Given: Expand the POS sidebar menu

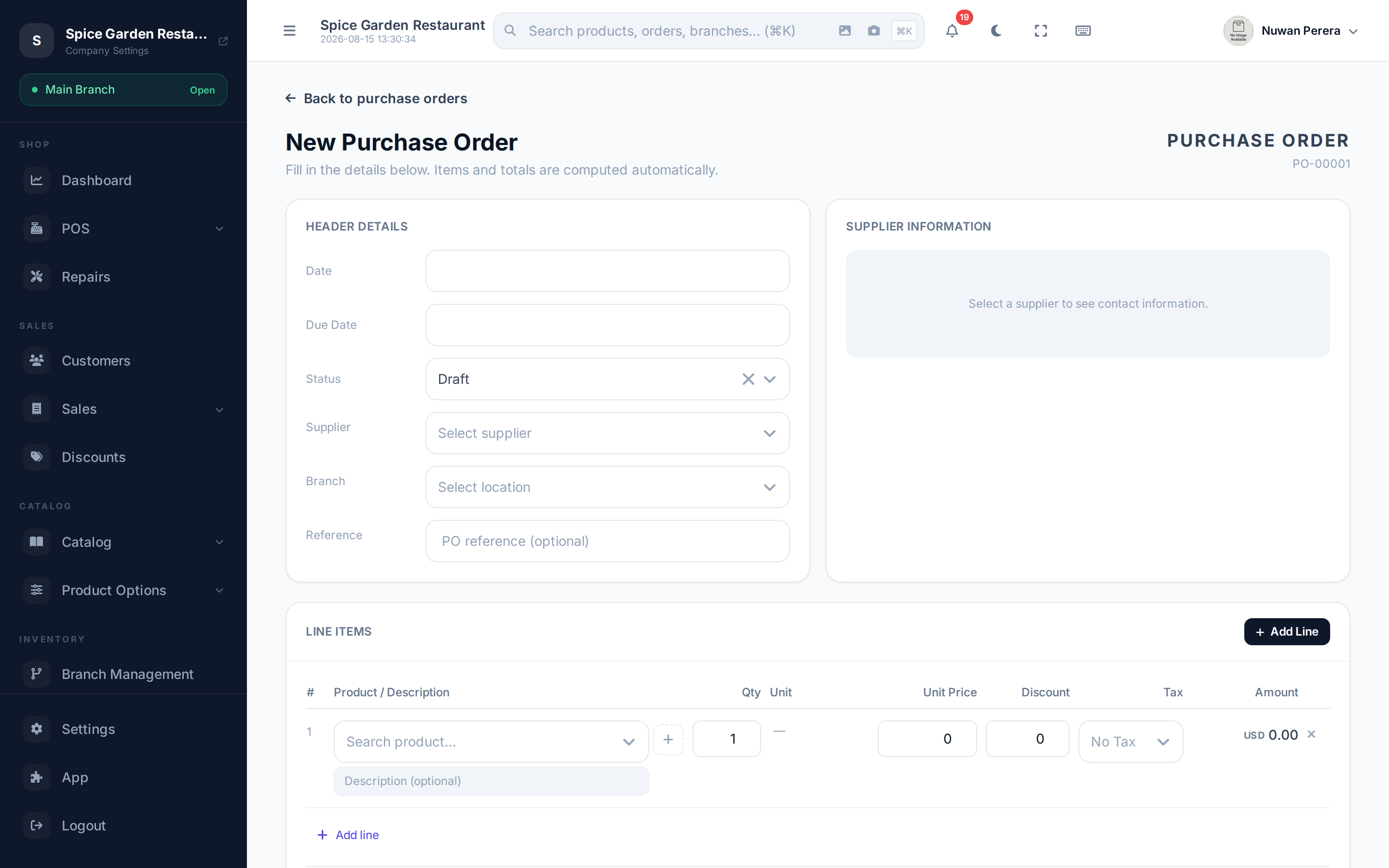Looking at the screenshot, I should [x=123, y=229].
